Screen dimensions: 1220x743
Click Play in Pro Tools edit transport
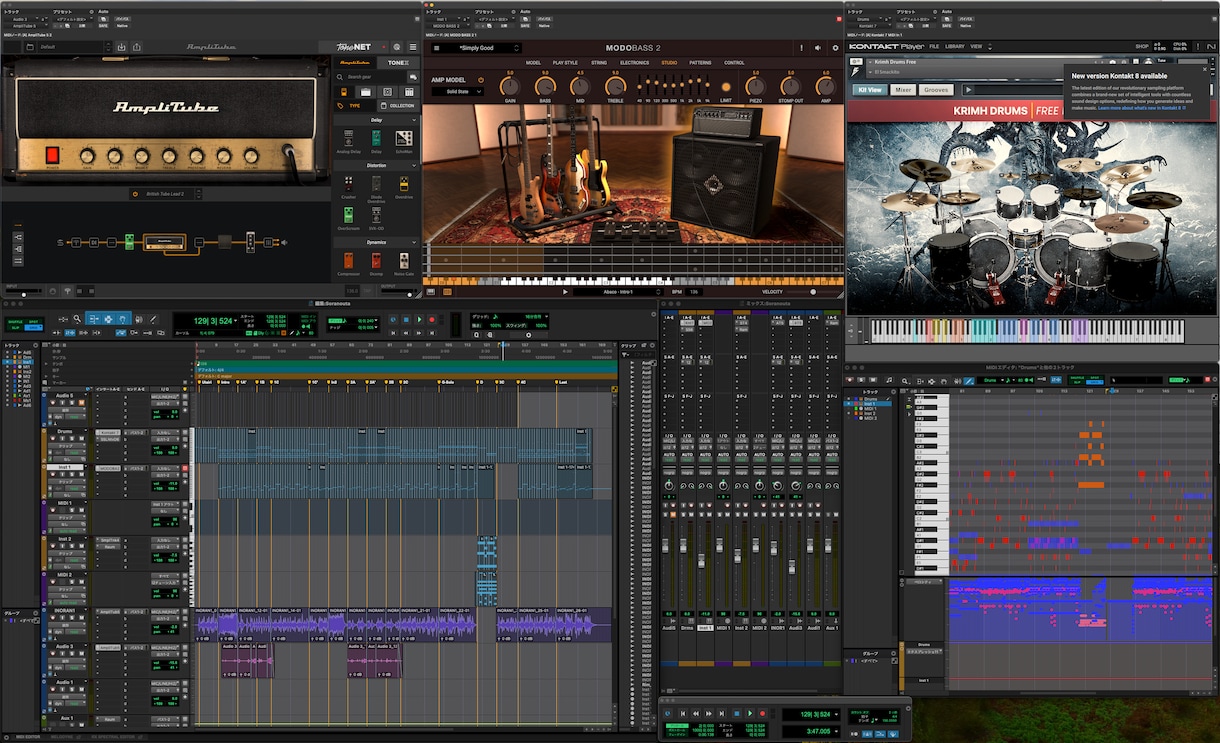419,319
